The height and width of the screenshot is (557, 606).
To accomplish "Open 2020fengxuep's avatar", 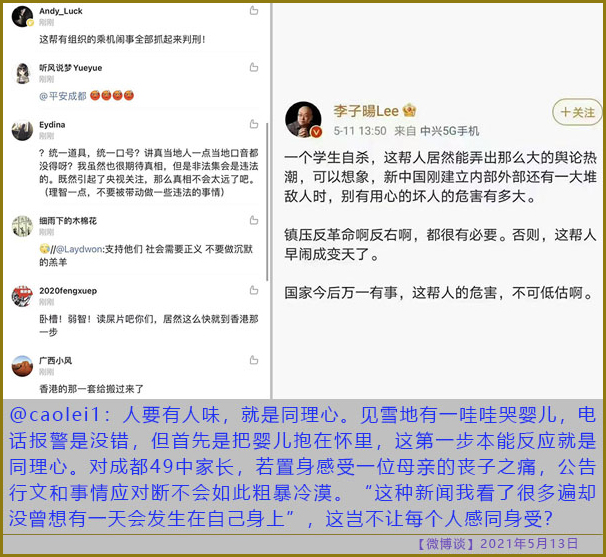I will 22,296.
